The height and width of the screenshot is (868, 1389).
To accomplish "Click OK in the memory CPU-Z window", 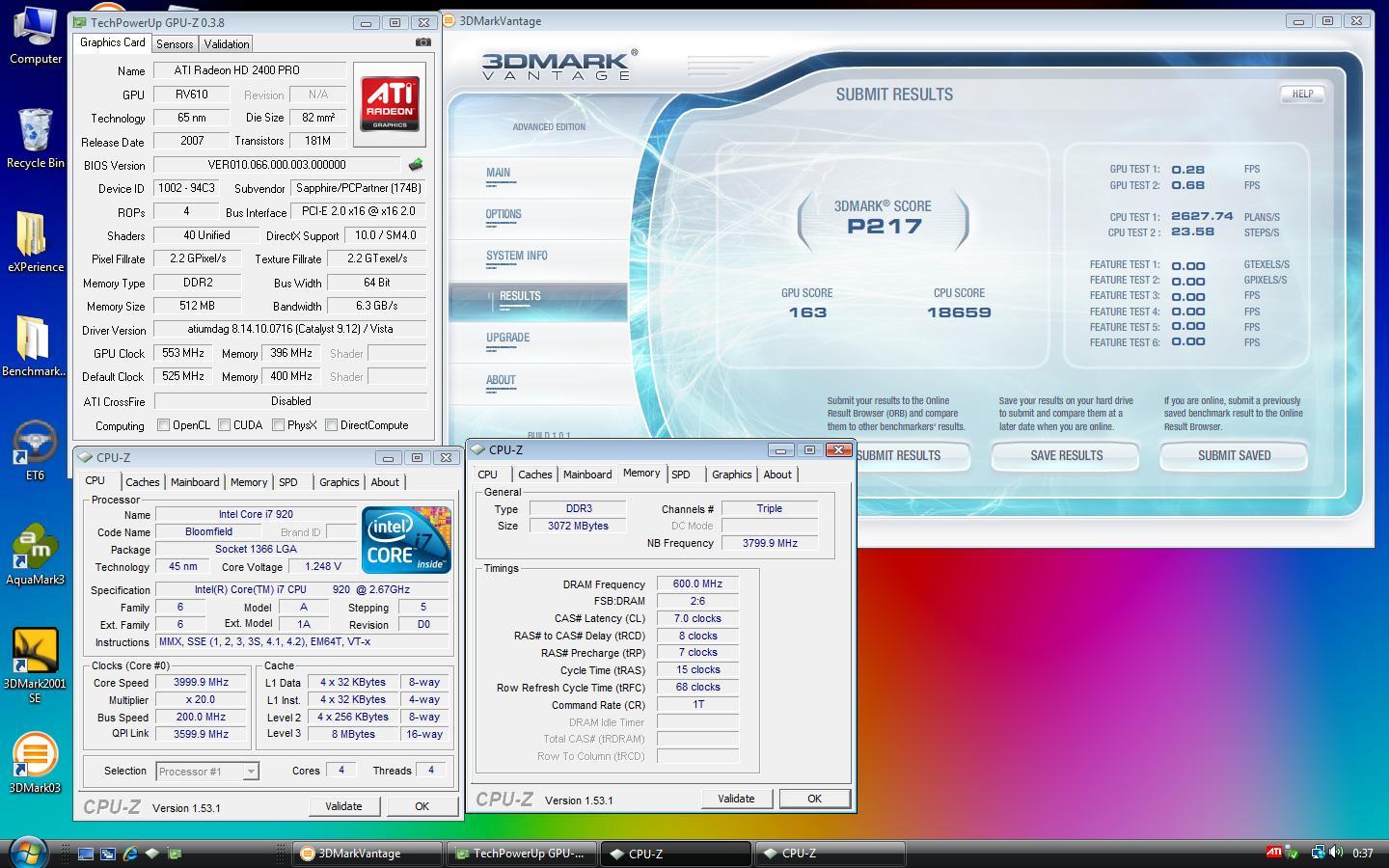I will 814,799.
